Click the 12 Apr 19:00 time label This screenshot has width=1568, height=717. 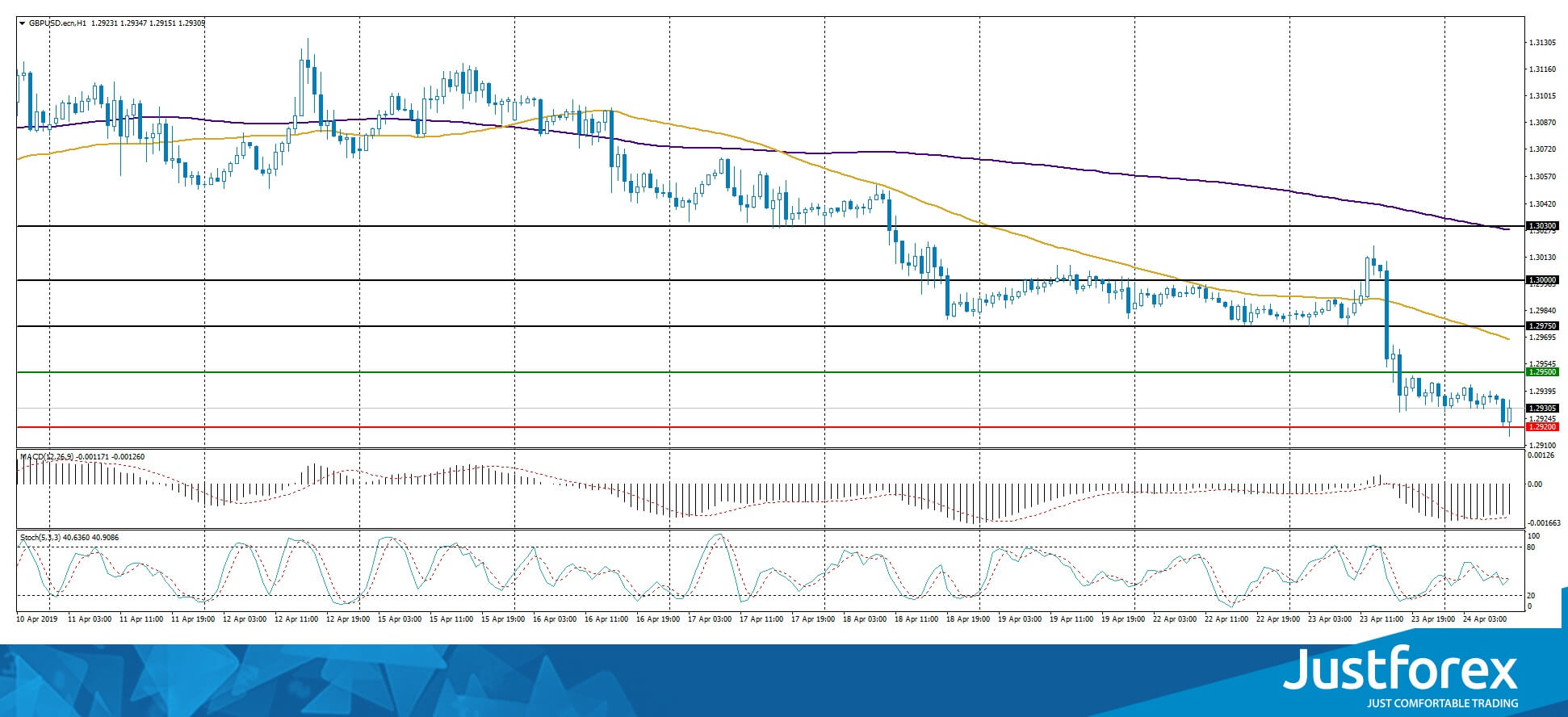(348, 619)
